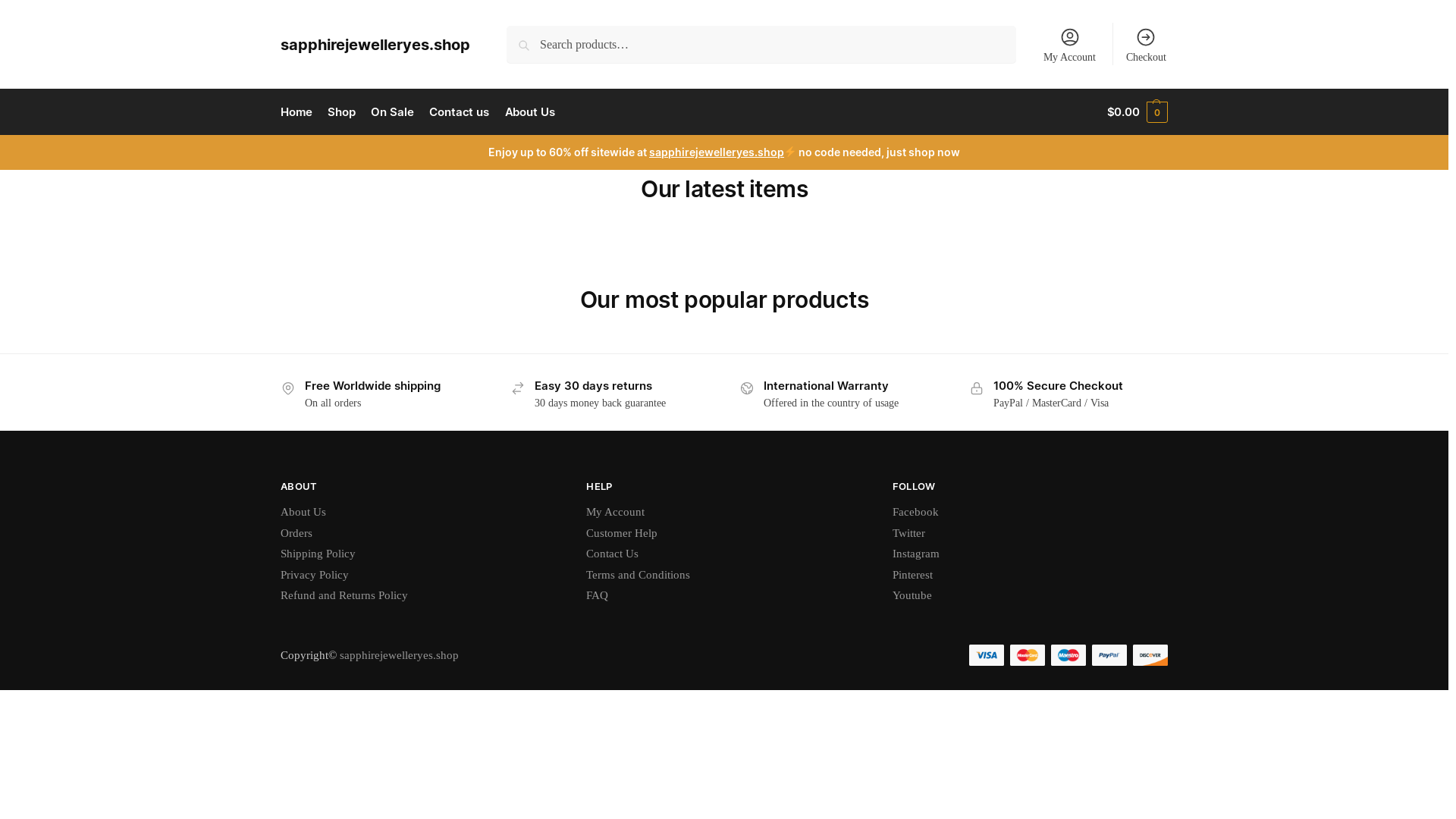Click '30 days money back guarantee' text
The image size is (1456, 819).
point(600,403)
